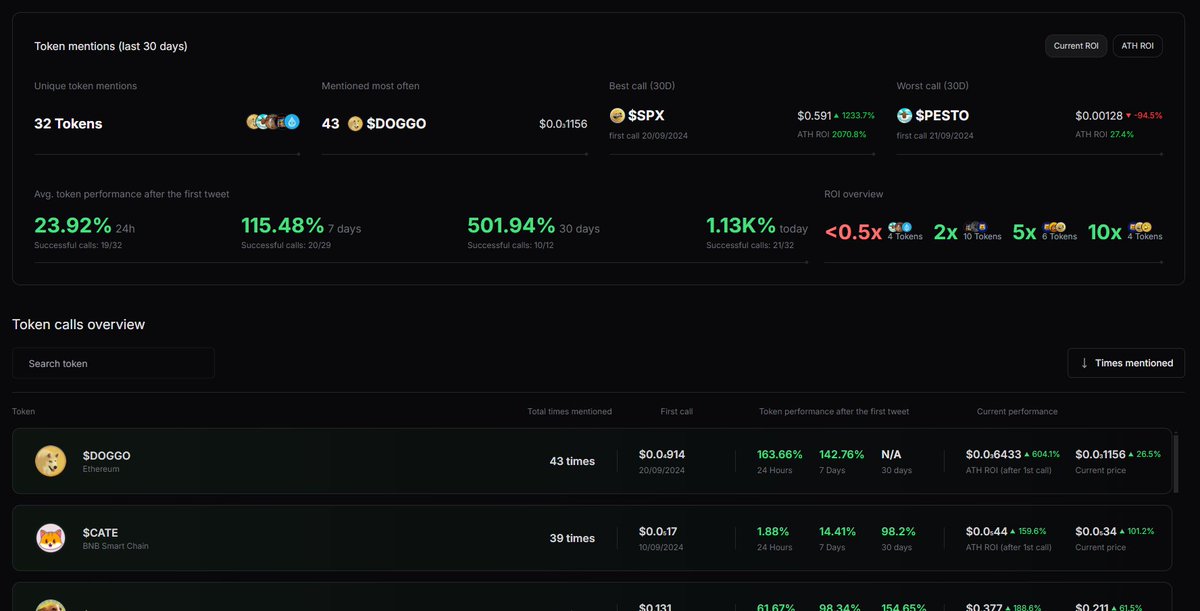Click the first call date 20/09/2024 in the $DOGGO row
Viewport: 1200px width, 611px height.
coord(662,469)
